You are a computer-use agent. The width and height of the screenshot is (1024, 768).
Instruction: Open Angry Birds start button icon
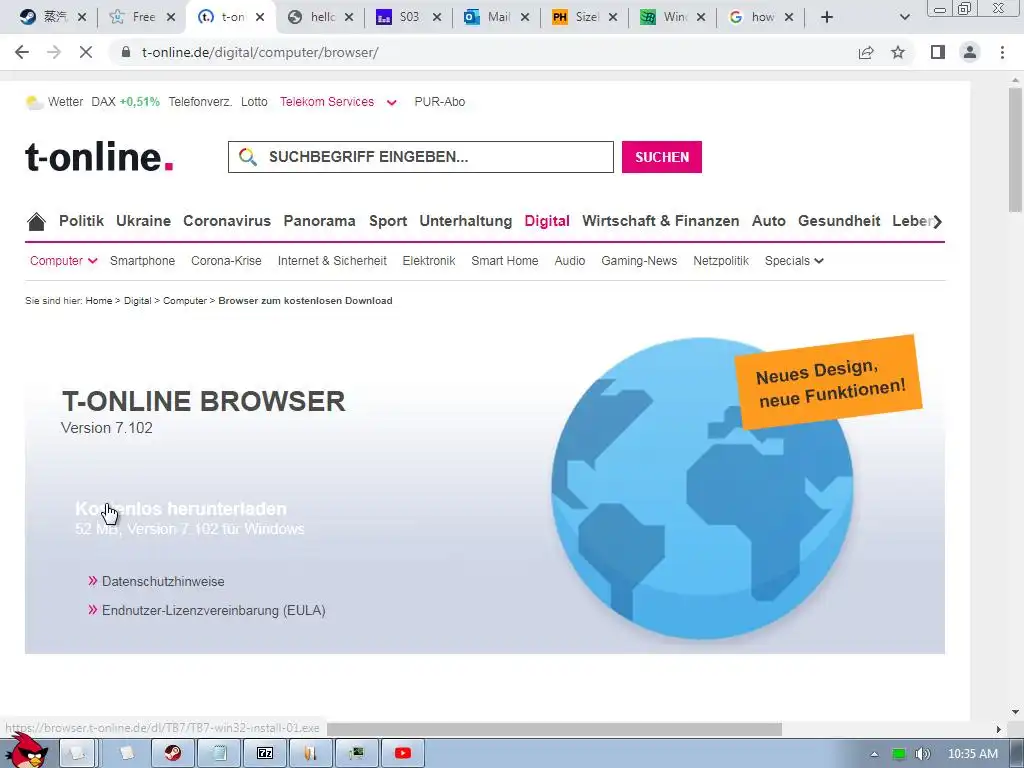(27, 751)
